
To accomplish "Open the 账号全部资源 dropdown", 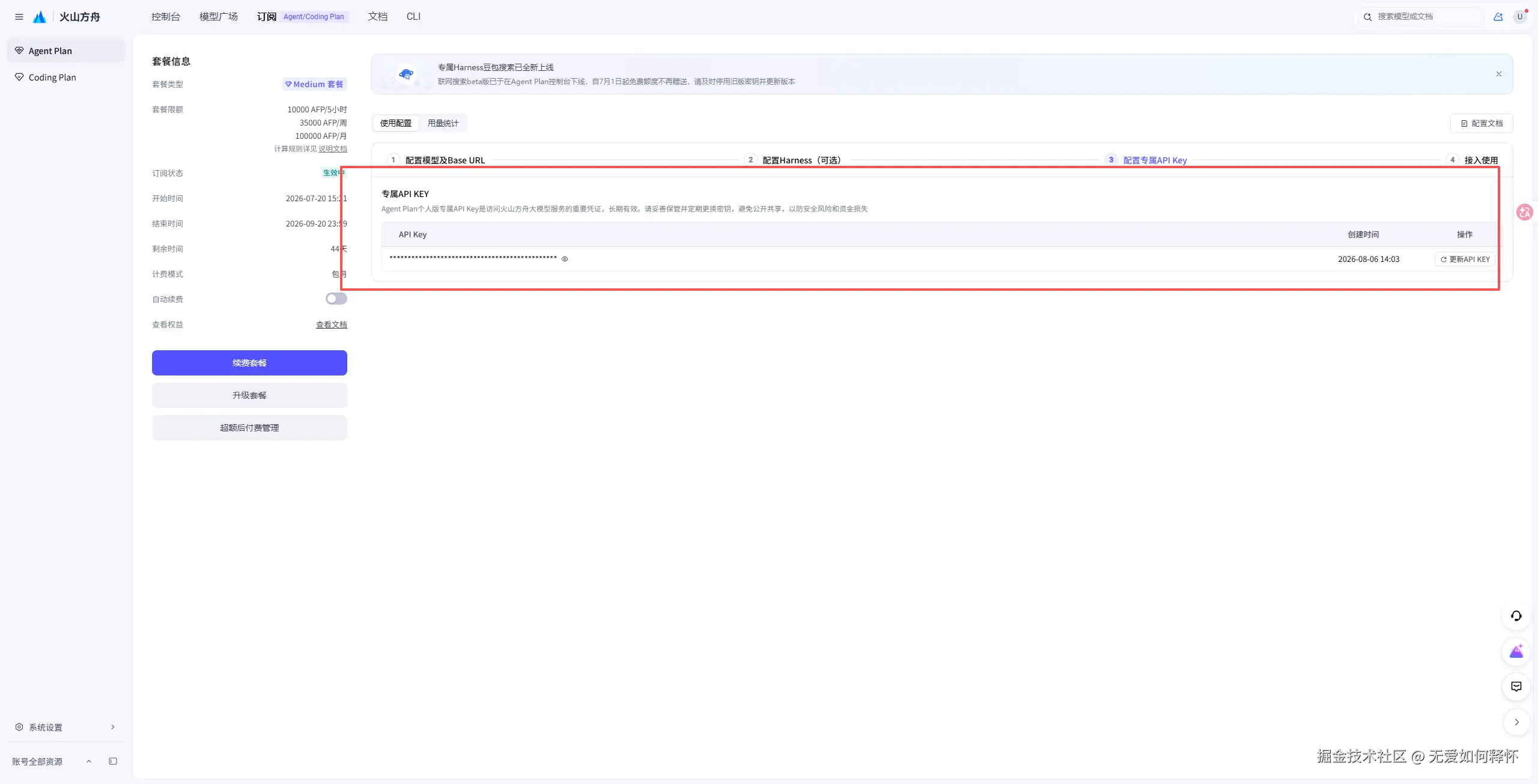I will pos(52,761).
